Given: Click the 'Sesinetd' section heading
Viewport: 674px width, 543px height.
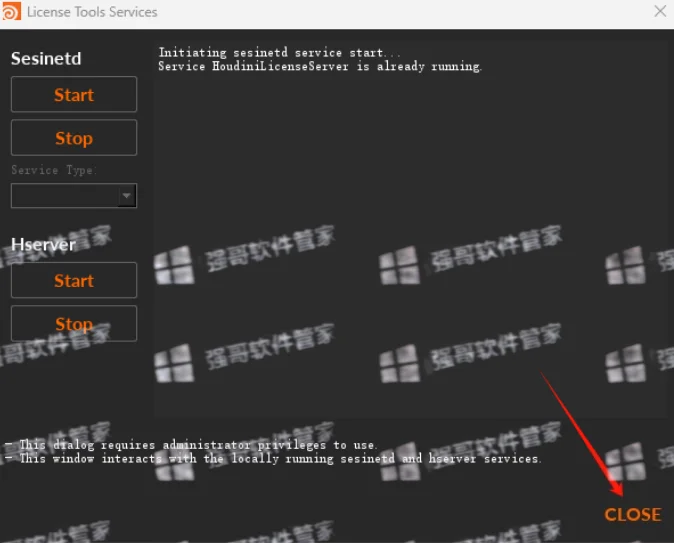Looking at the screenshot, I should (x=46, y=58).
